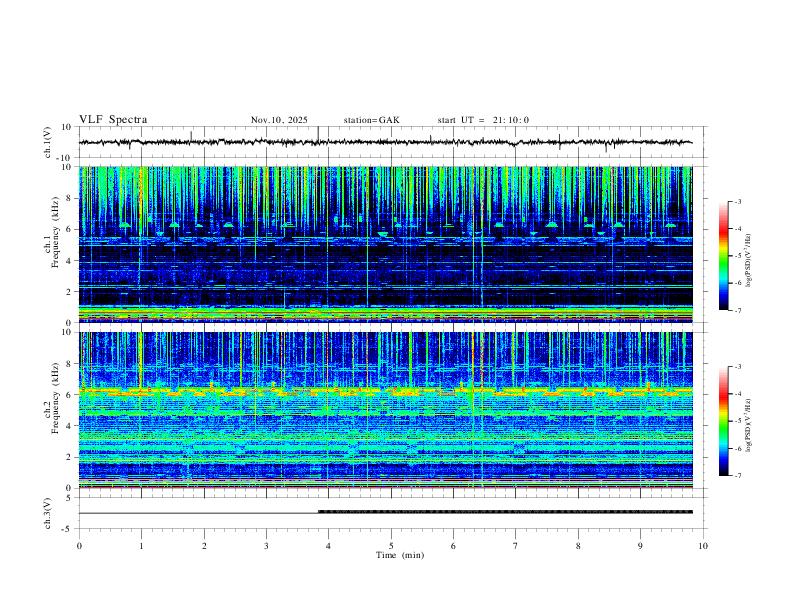The image size is (792, 612).
Task: Click the "6" kHz tick of ch.2 spectrogram
Action: (x=70, y=395)
